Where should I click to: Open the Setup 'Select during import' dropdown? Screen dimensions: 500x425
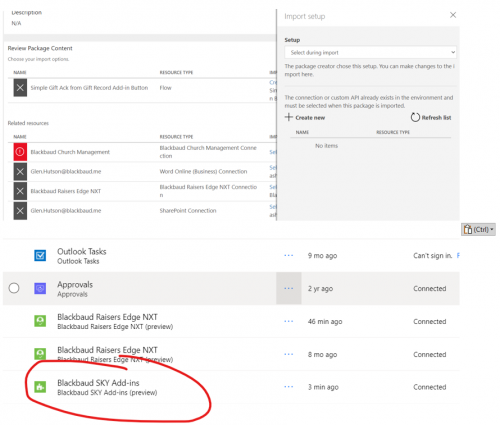[x=370, y=52]
